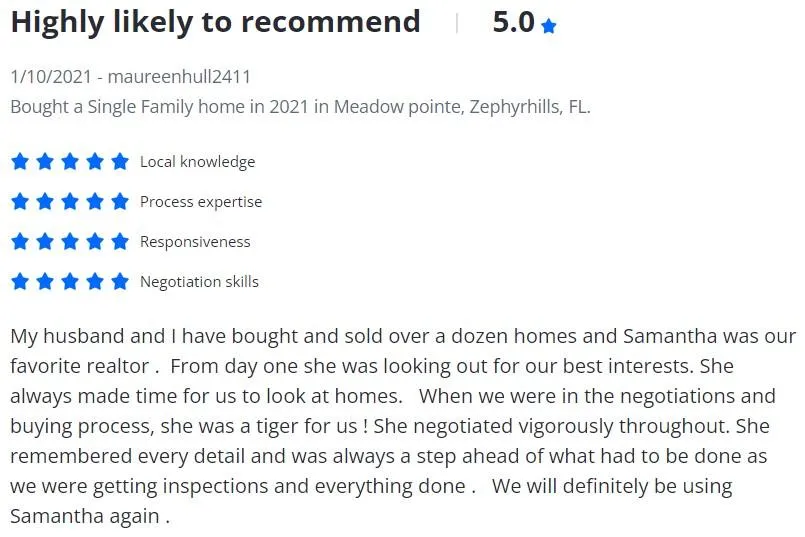Click the review paragraph about Samantha
Image resolution: width=805 pixels, height=537 pixels.
[x=403, y=426]
